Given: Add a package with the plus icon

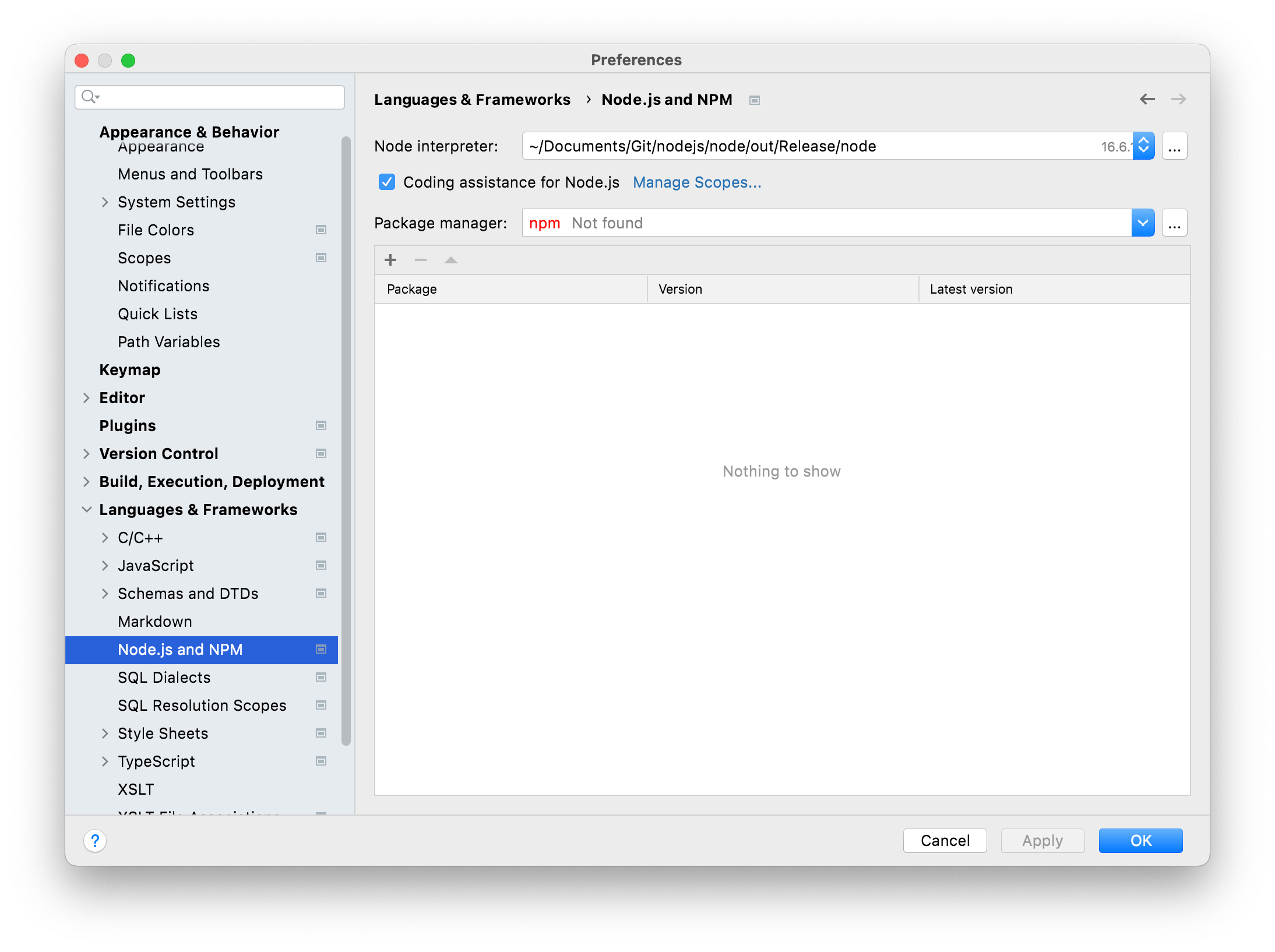Looking at the screenshot, I should 390,260.
